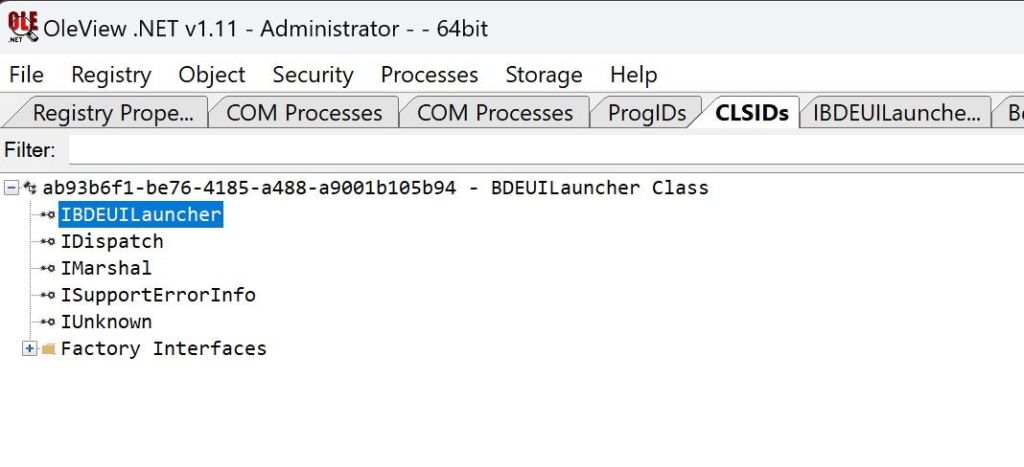Open the Registry menu
The image size is (1024, 467).
tap(111, 75)
